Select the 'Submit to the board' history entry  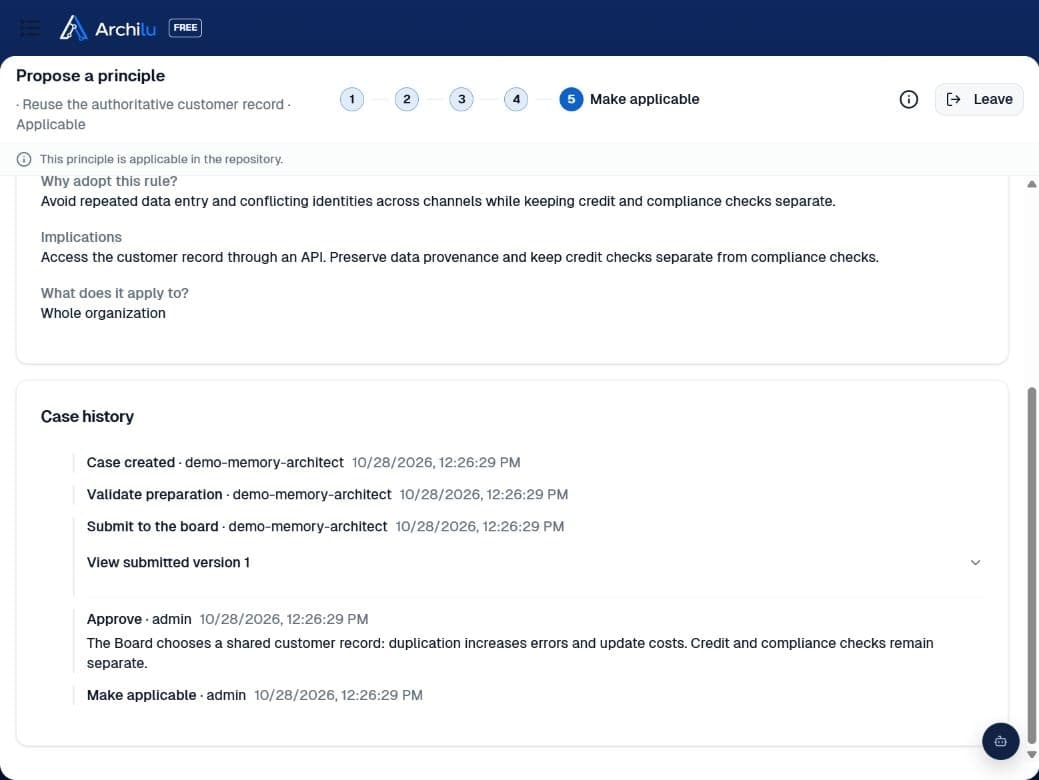coord(325,526)
